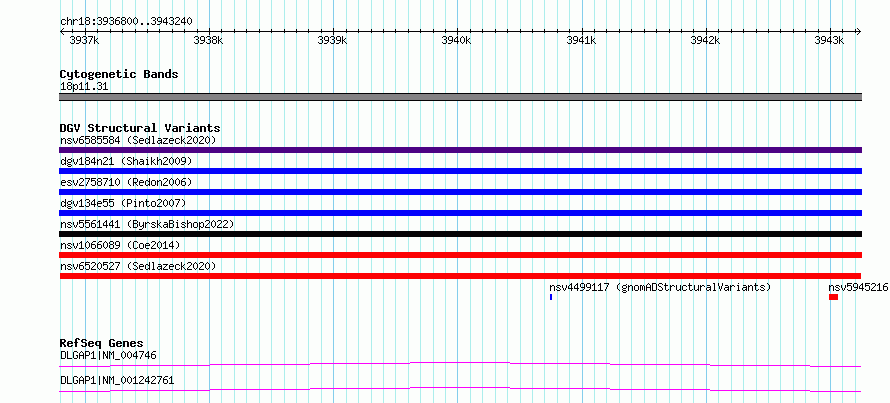890x403 pixels.
Task: Click the 3941k ruler position
Action: point(581,40)
